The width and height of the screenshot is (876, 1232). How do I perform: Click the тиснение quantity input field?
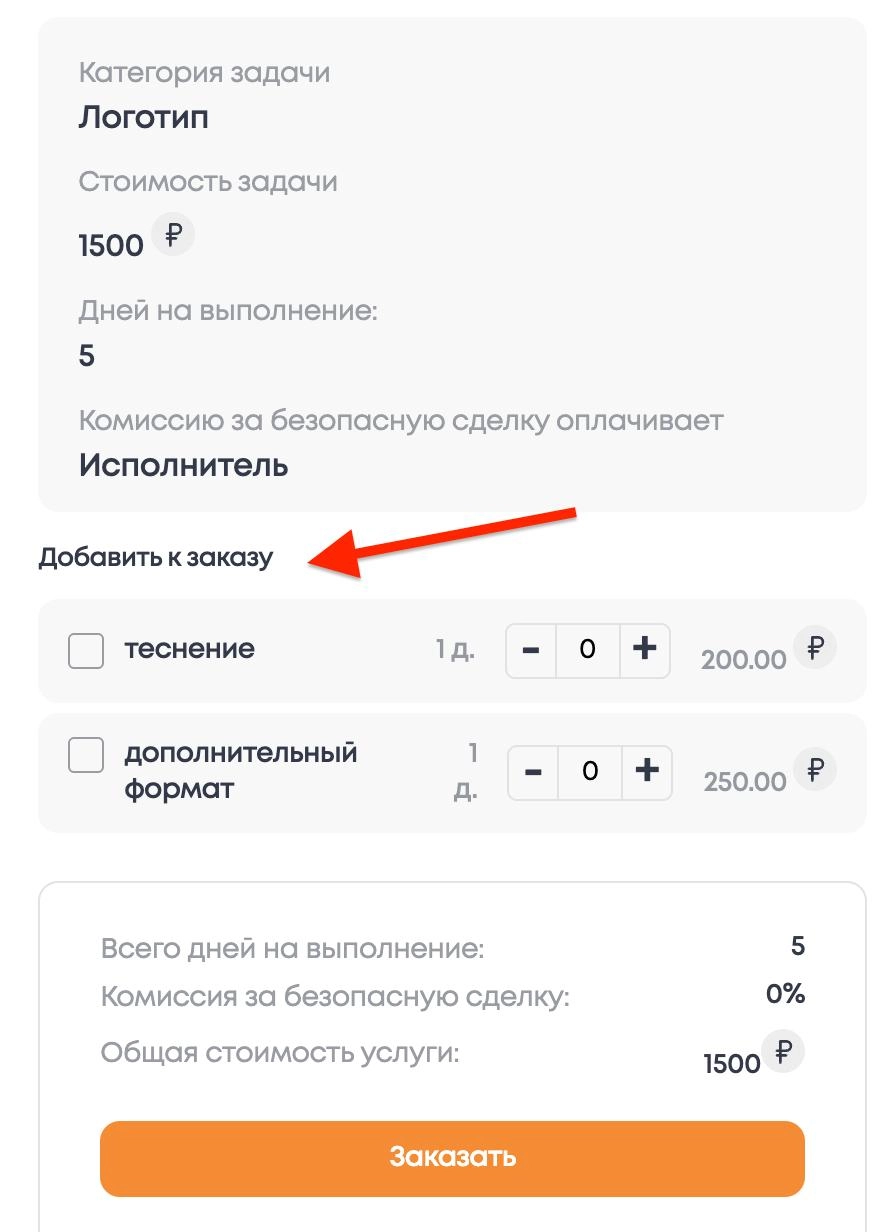(588, 650)
